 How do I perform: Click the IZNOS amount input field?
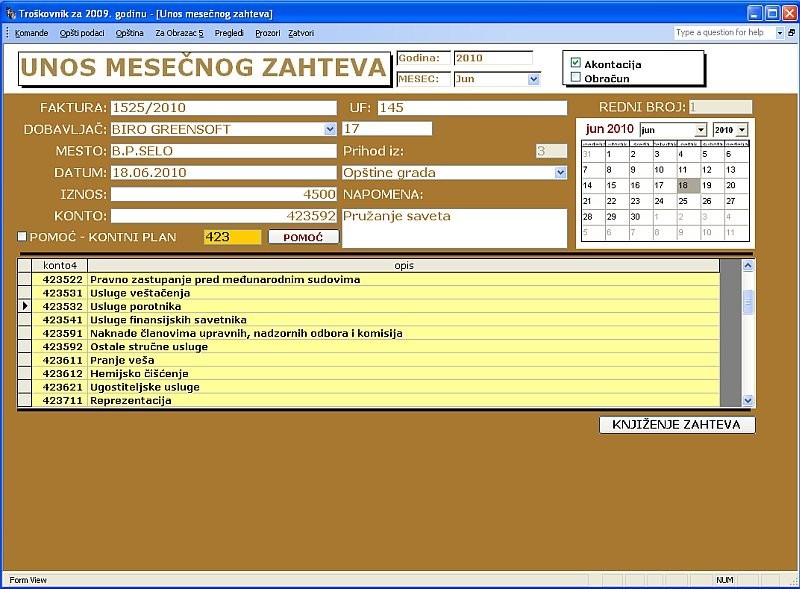click(223, 194)
